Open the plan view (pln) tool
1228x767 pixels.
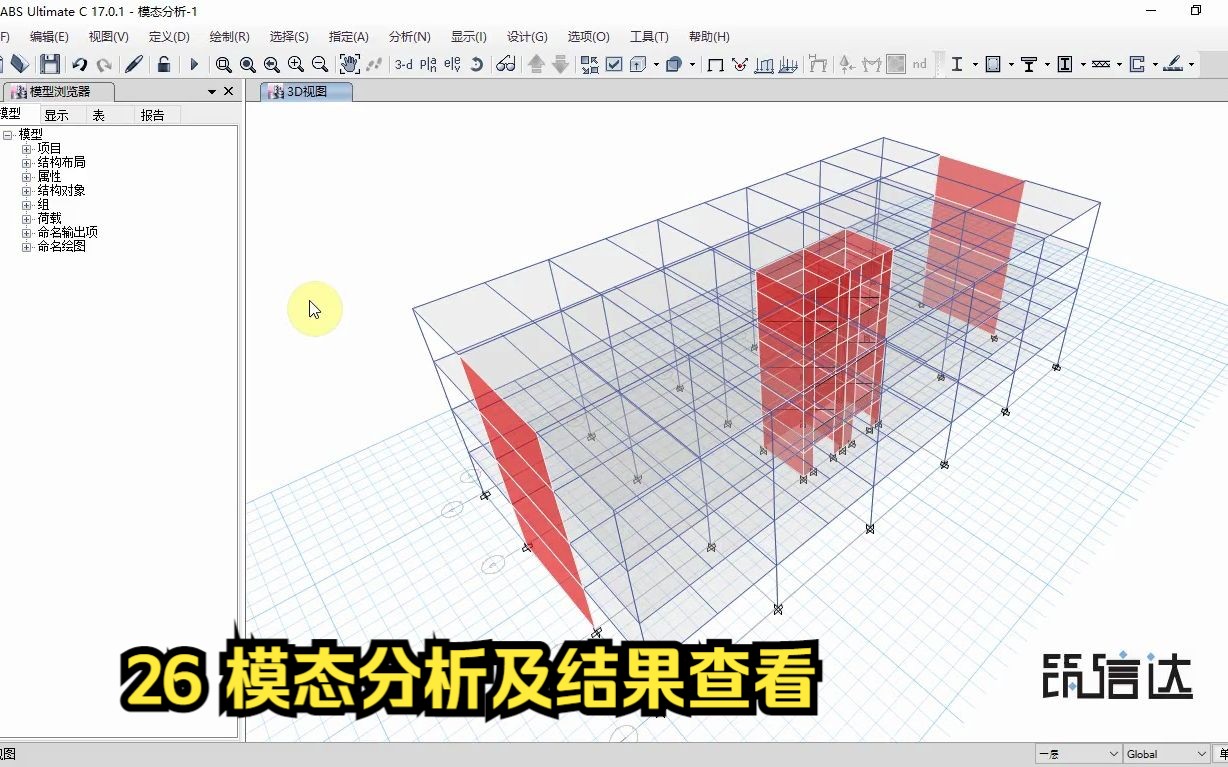[428, 64]
